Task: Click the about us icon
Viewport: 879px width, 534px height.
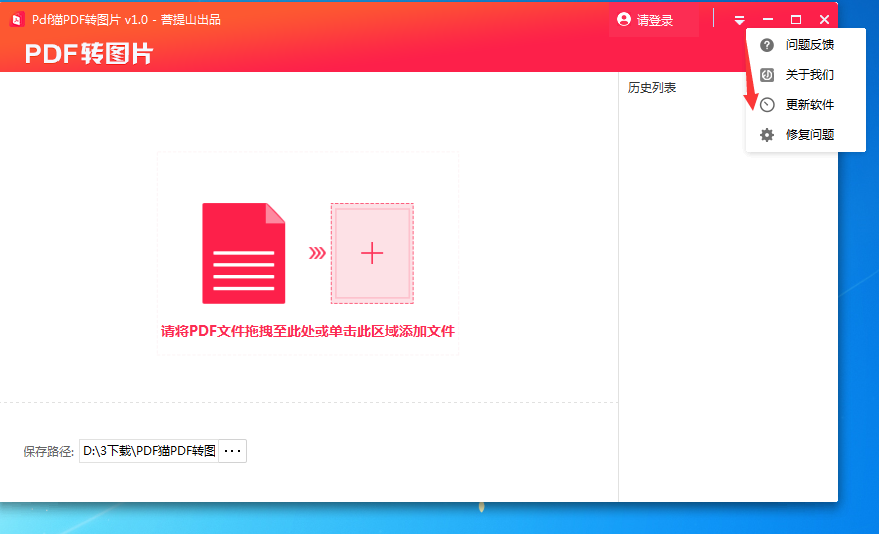Action: [x=767, y=75]
